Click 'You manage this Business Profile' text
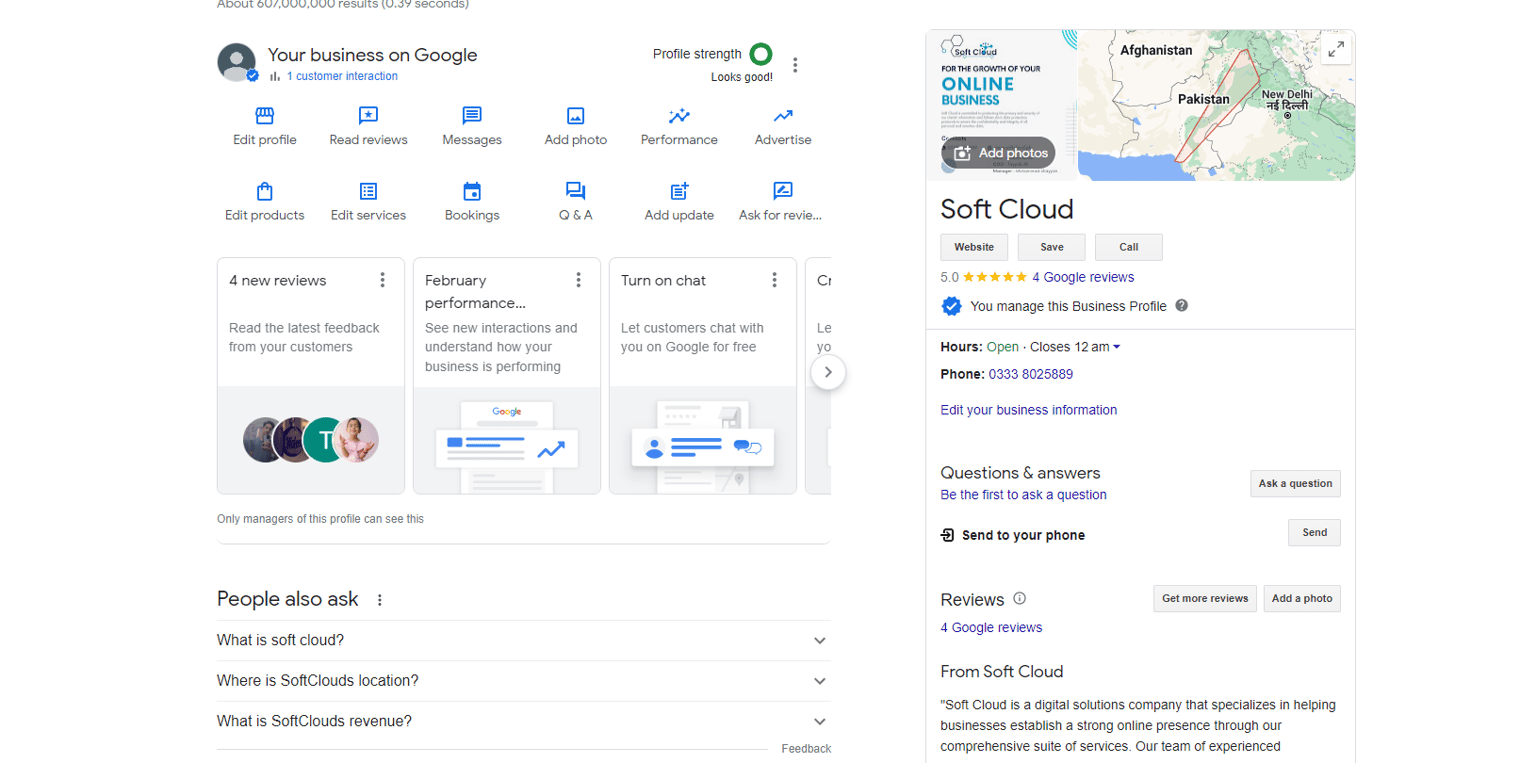Screen dimensions: 1536x763 (x=1068, y=306)
